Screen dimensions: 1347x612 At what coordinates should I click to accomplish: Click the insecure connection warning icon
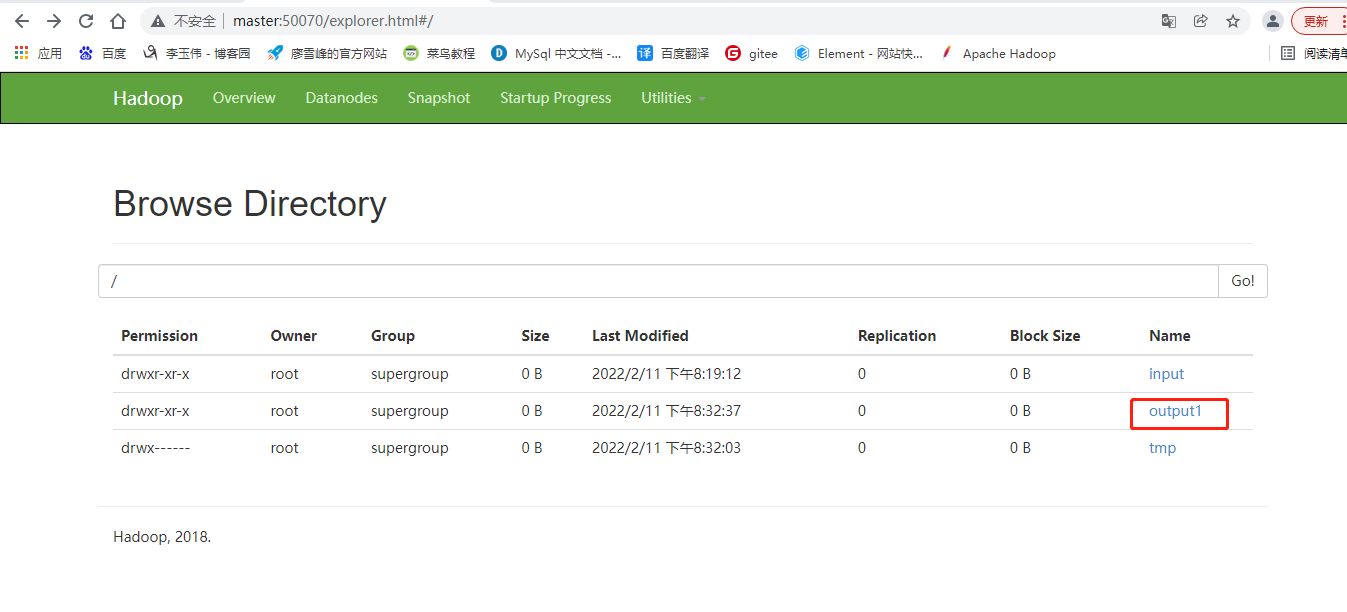158,21
